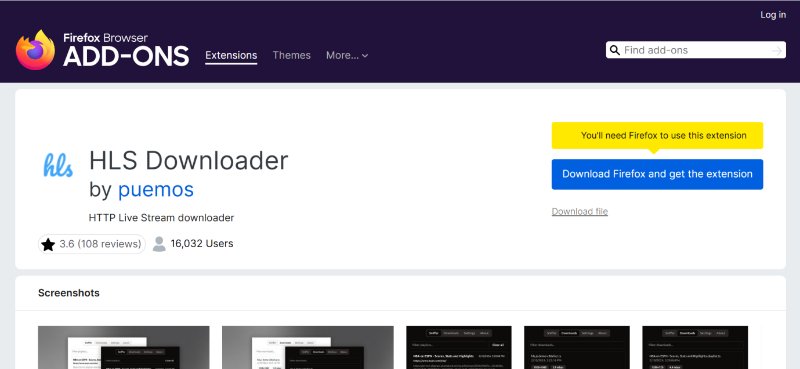Viewport: 800px width, 369px height.
Task: Open the Themes tab
Action: tap(291, 55)
